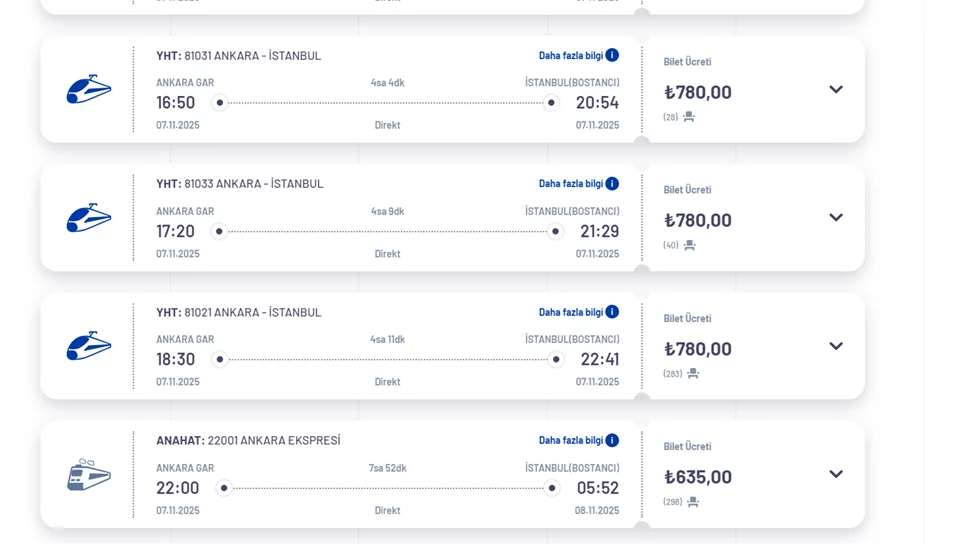Open 'Daha fazla bilgi' for Ankara Ekspresi
Screen dimensions: 979x544
point(571,441)
